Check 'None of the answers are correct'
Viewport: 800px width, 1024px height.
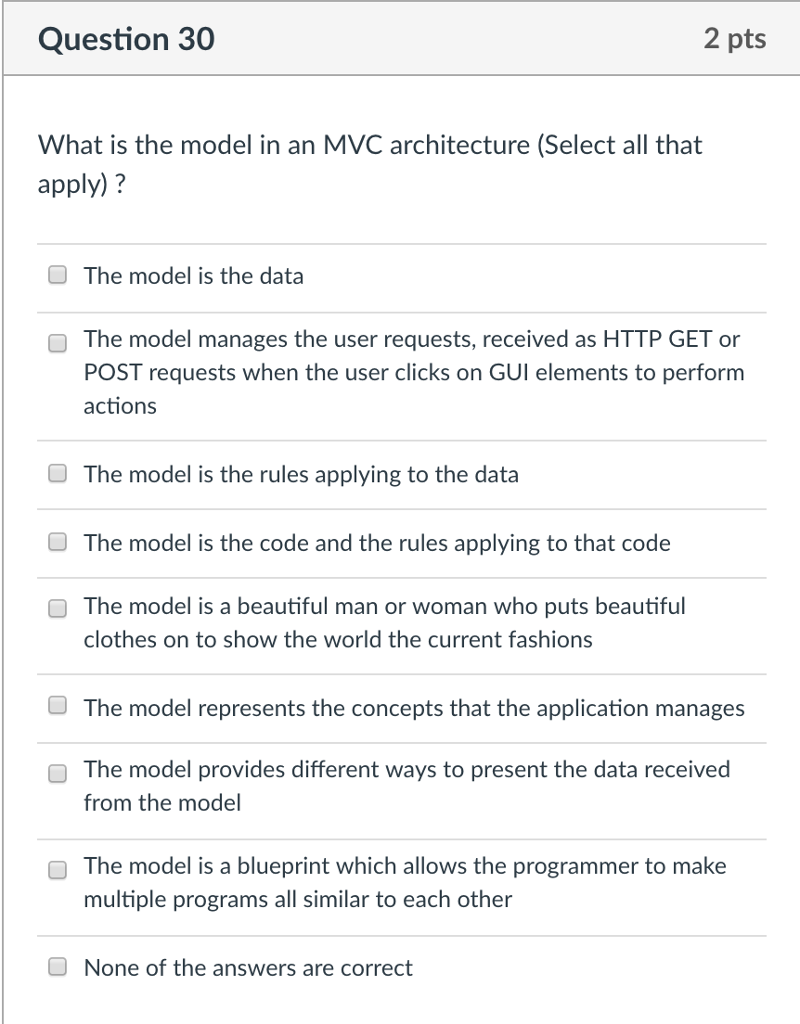pos(57,966)
